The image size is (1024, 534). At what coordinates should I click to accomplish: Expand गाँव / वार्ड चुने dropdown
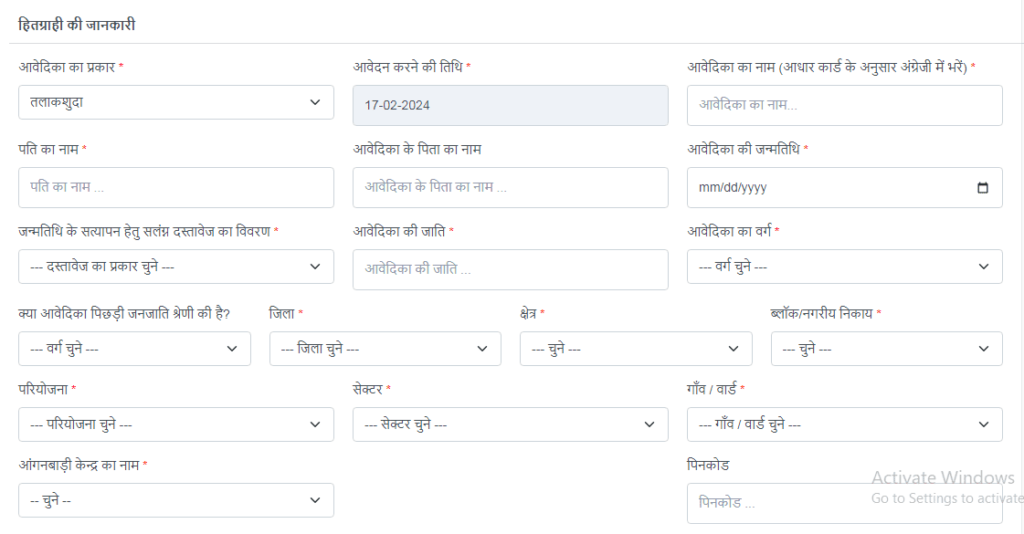click(x=844, y=424)
